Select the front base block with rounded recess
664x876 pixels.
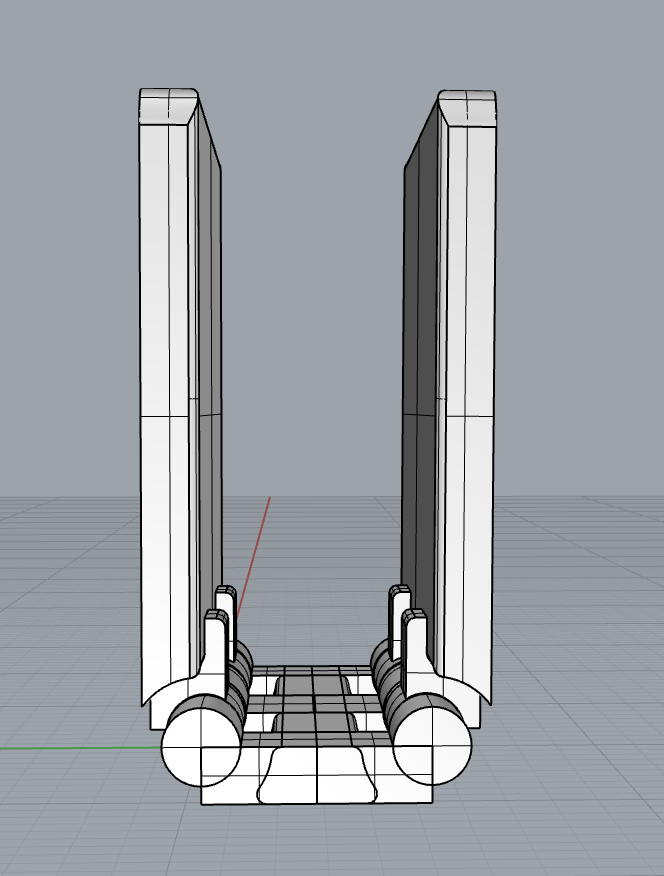pos(317,777)
